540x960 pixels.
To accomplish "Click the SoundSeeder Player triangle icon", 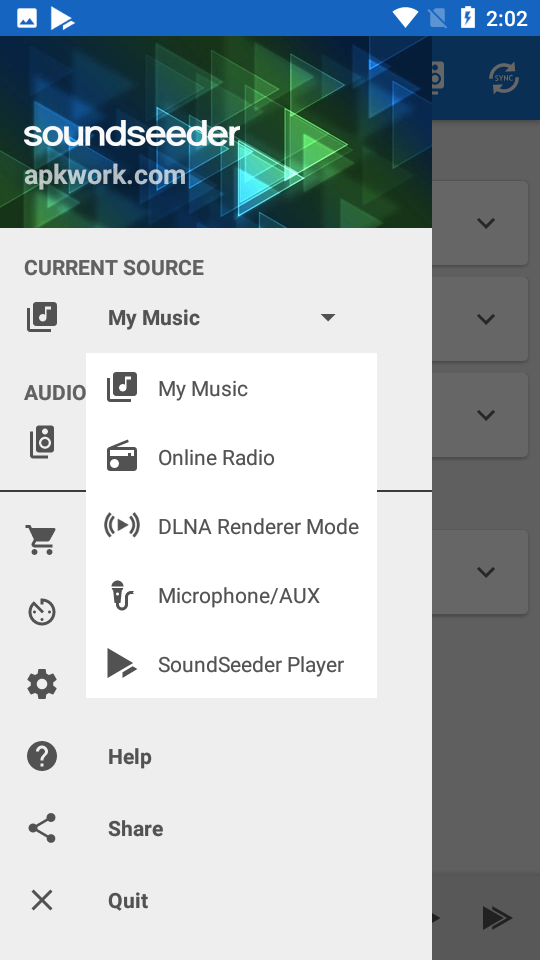I will point(122,664).
